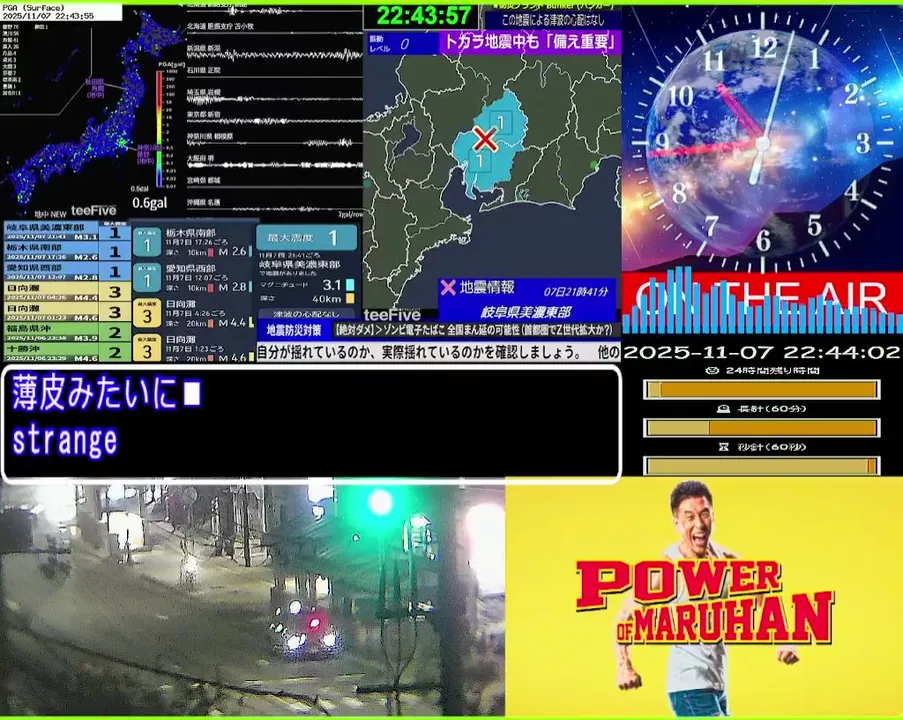Click the POWER OF MARUHAN advertisement

704,597
